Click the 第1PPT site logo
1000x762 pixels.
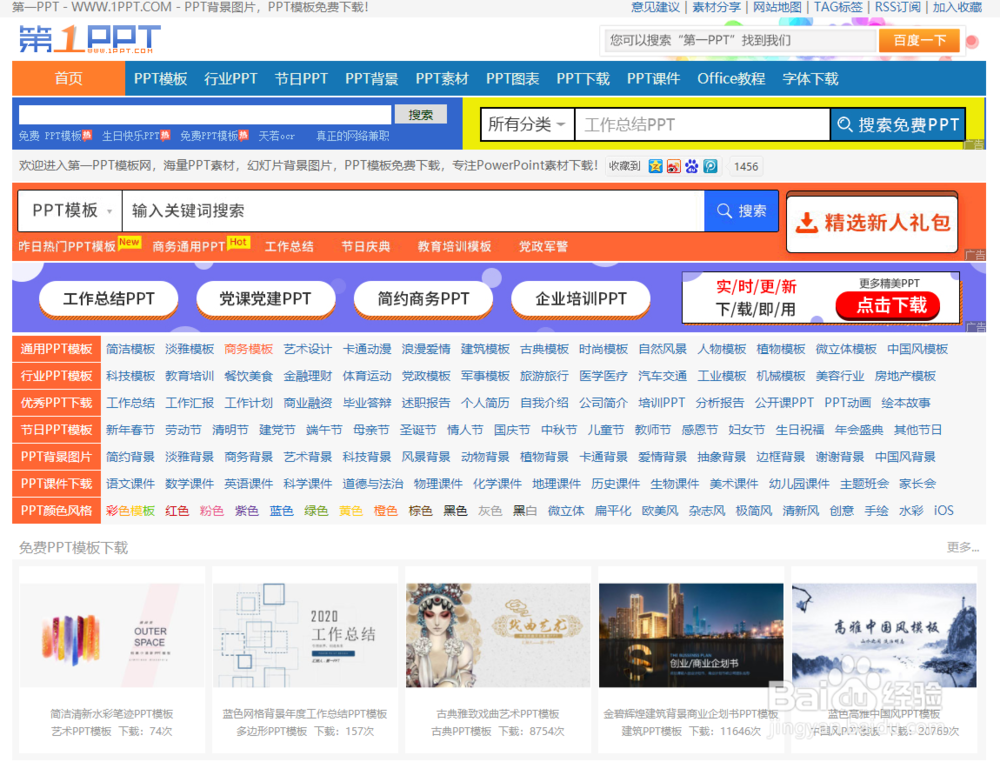[85, 42]
